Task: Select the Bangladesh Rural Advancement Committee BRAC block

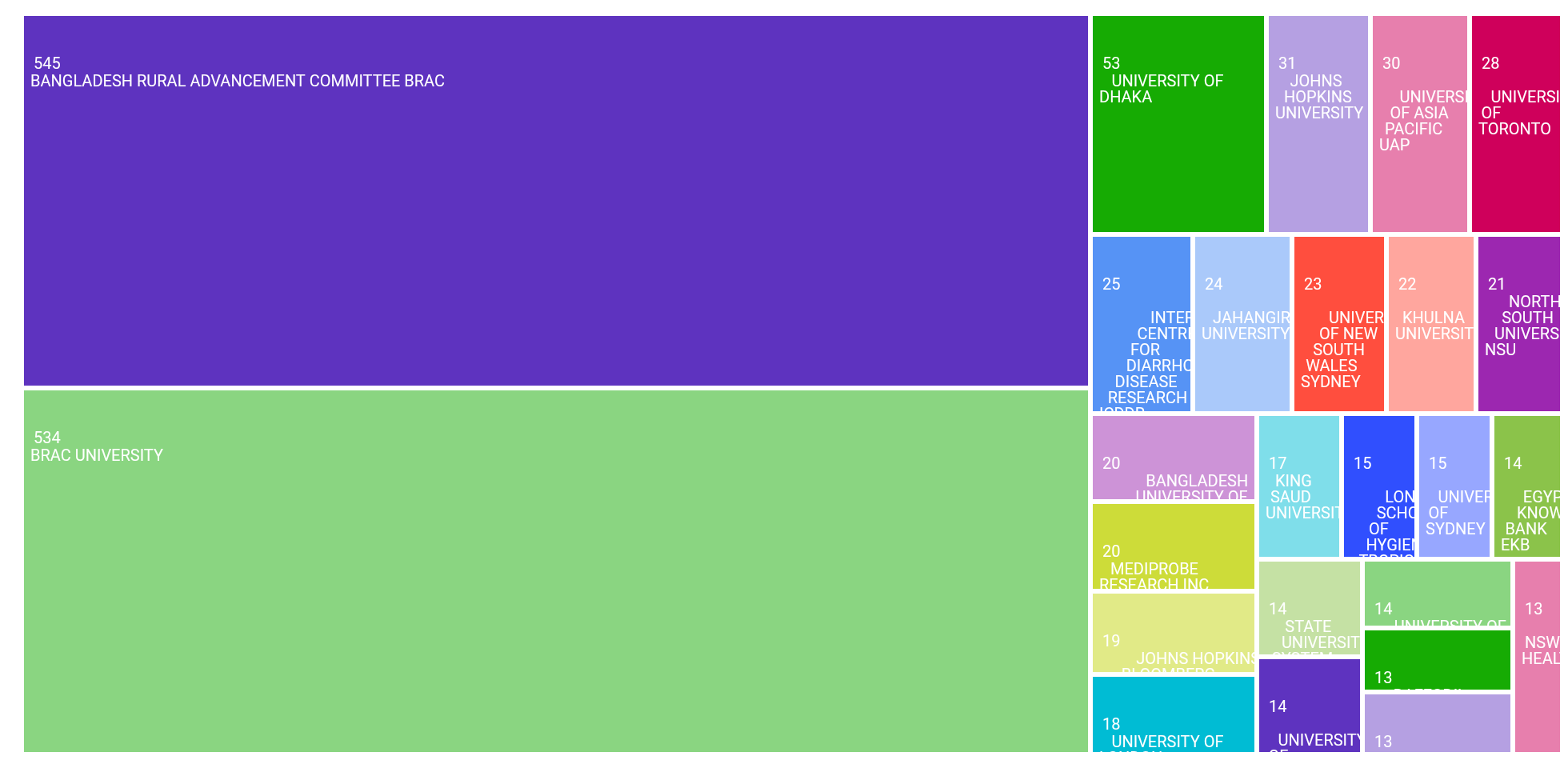Action: pos(556,201)
